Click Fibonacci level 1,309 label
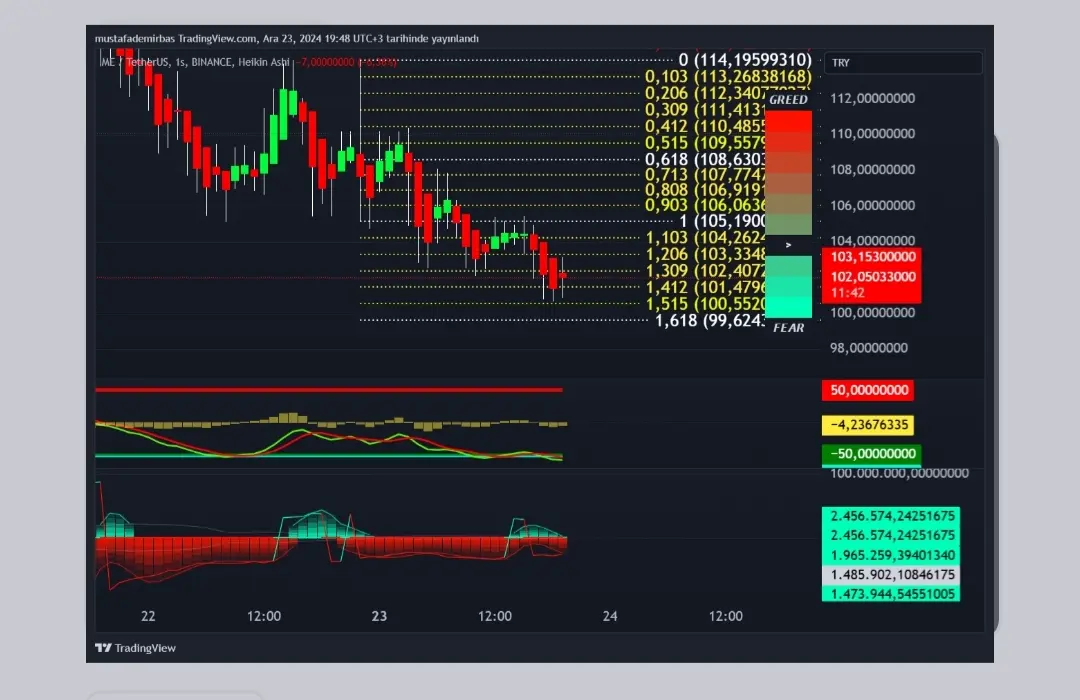 [705, 271]
